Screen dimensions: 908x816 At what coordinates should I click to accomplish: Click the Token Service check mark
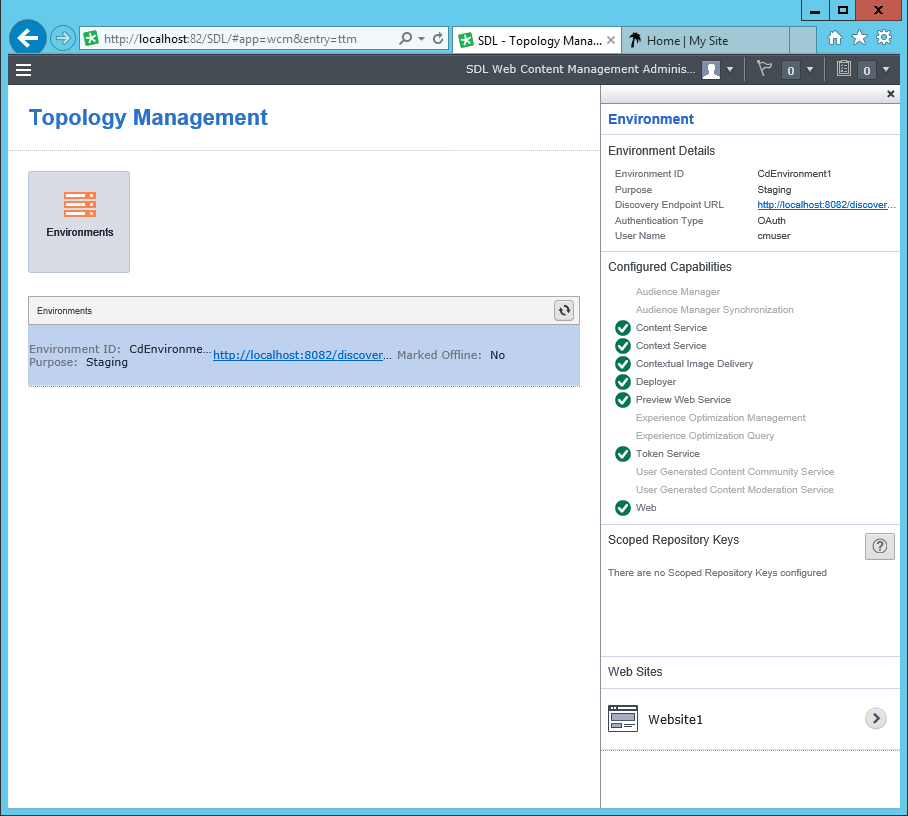(623, 454)
